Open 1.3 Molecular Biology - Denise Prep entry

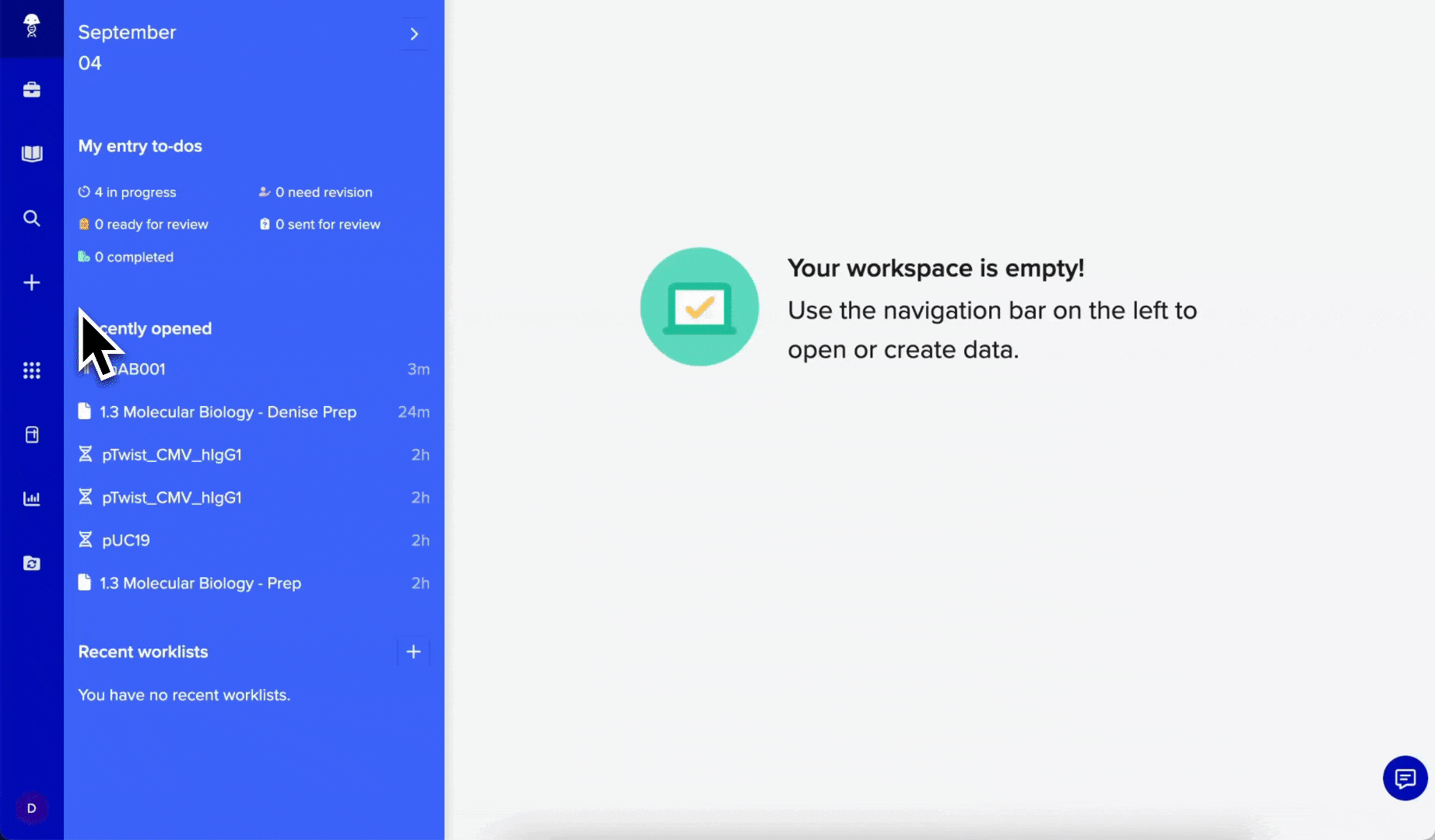tap(227, 412)
